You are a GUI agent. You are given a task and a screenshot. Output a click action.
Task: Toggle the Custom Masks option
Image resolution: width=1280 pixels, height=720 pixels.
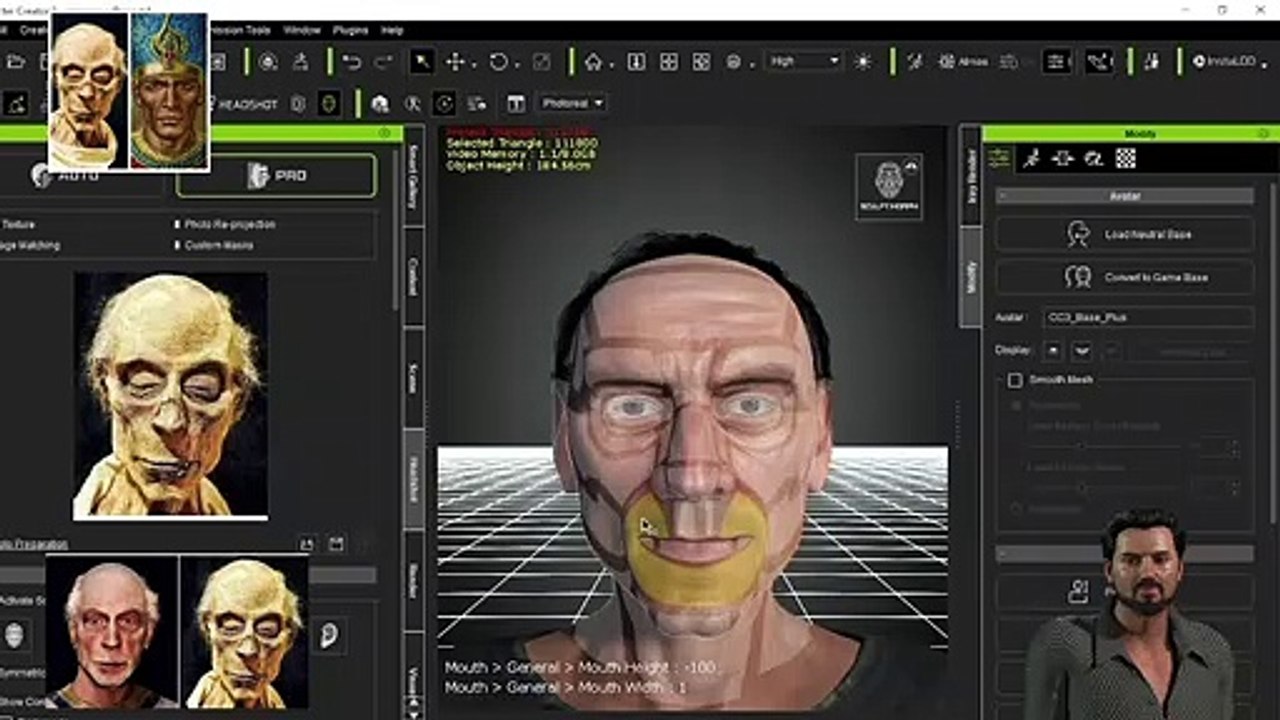pos(213,245)
